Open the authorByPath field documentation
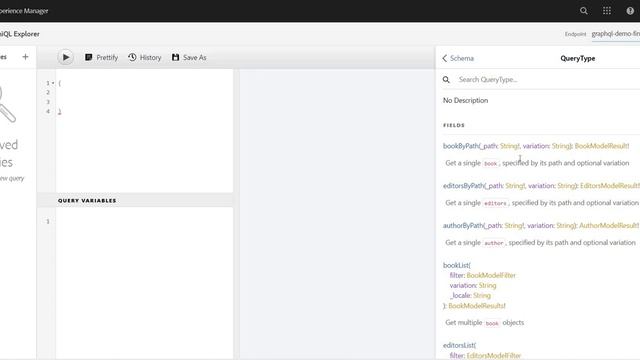Image resolution: width=640 pixels, height=360 pixels. point(463,225)
